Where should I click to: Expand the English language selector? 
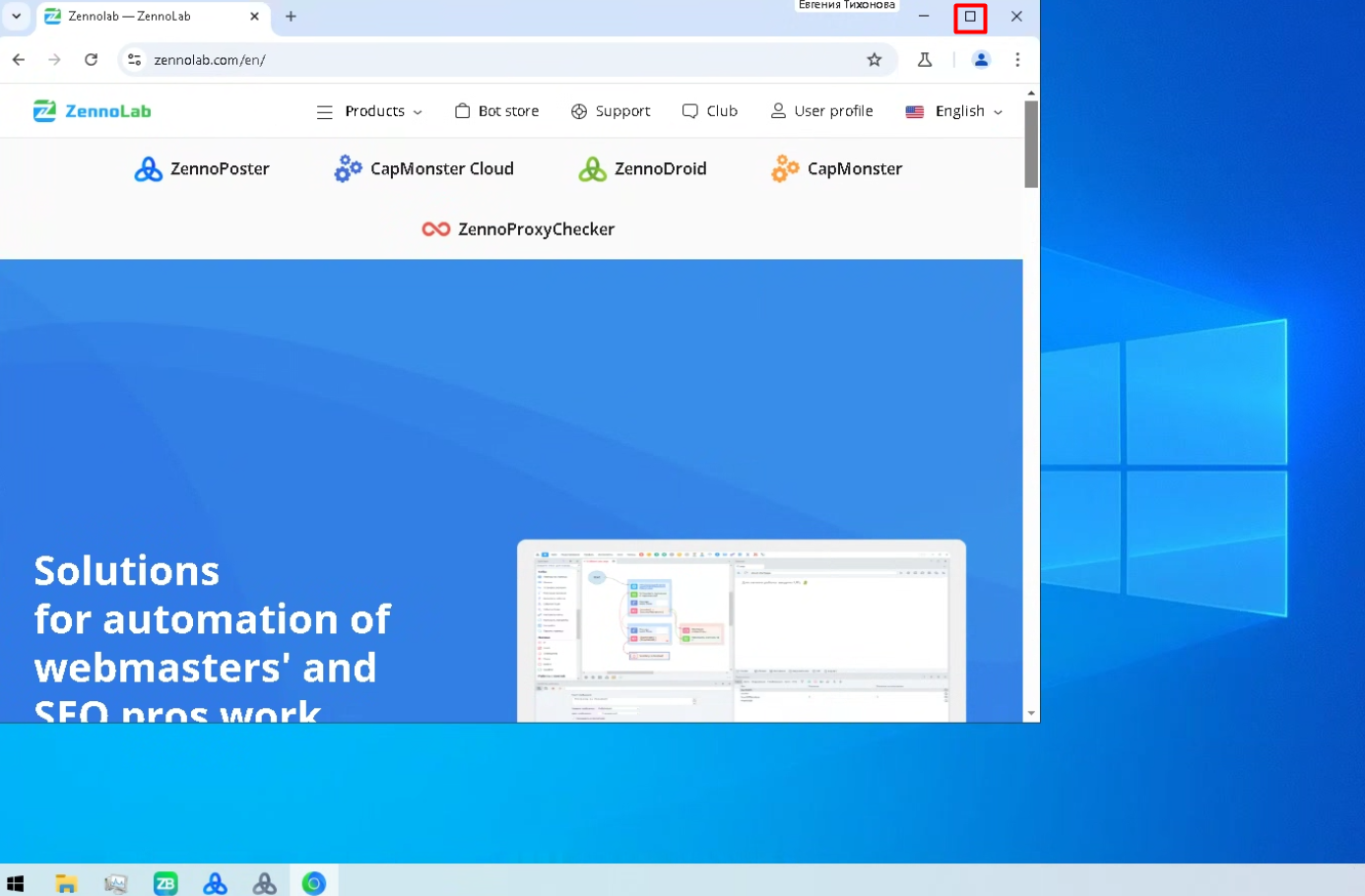pyautogui.click(x=954, y=111)
